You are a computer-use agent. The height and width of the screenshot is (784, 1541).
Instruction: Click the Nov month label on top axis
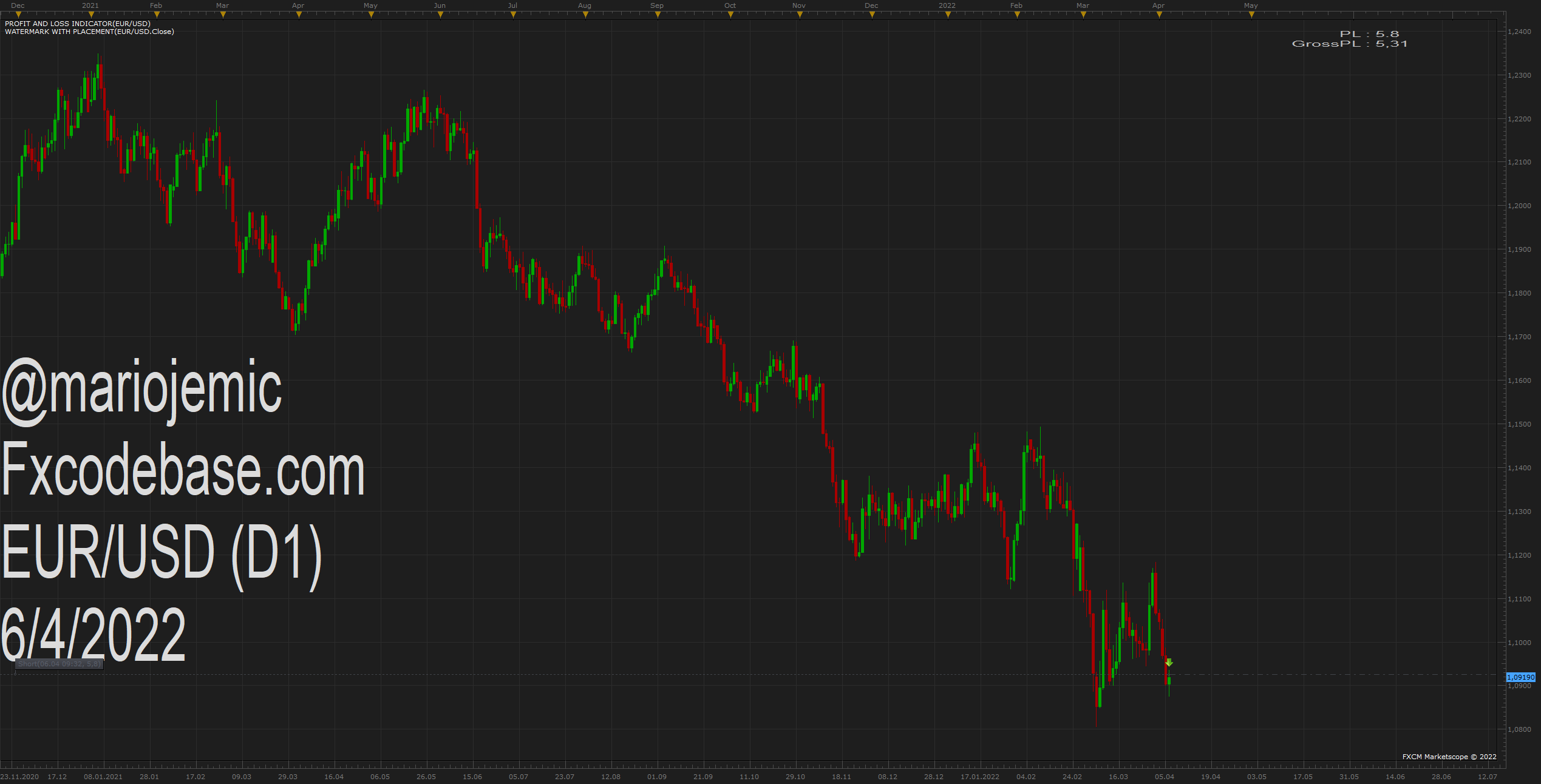coord(799,5)
